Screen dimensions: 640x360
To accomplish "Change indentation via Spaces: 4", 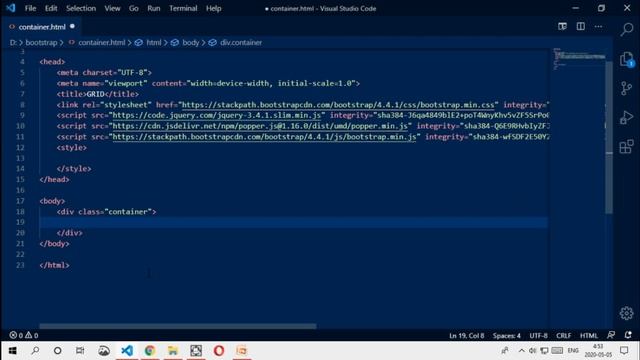I will (507, 336).
